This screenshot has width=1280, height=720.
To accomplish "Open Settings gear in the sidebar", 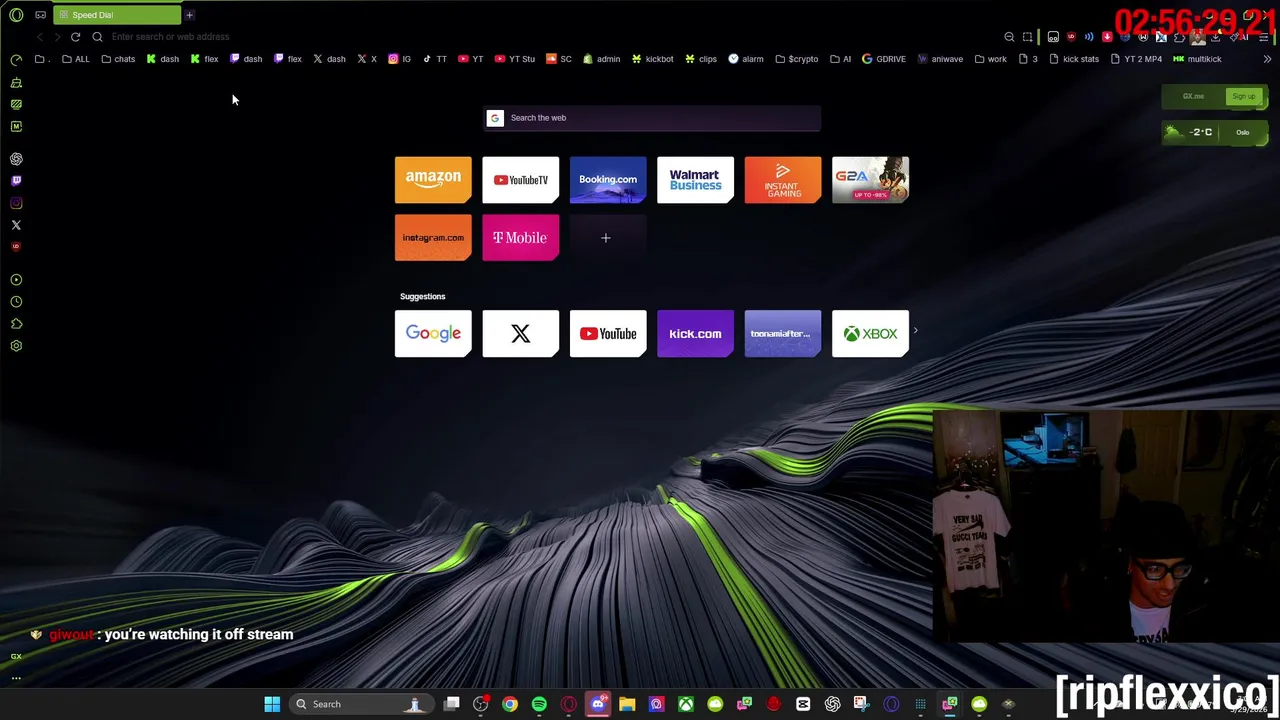I will pos(16,346).
